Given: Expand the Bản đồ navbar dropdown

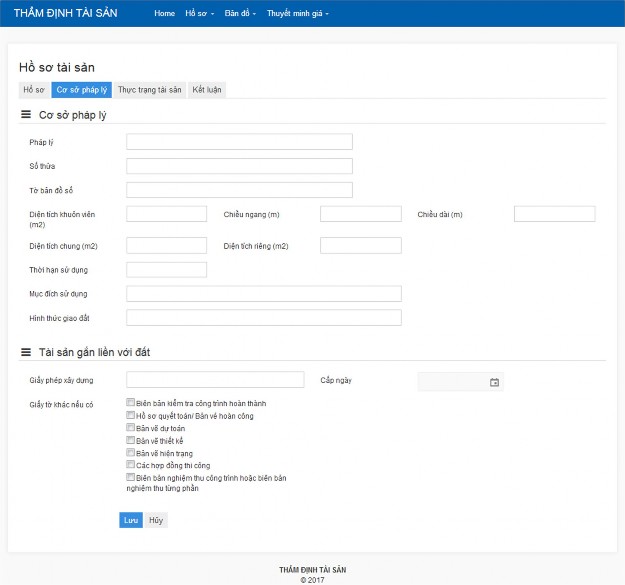Looking at the screenshot, I should [240, 14].
